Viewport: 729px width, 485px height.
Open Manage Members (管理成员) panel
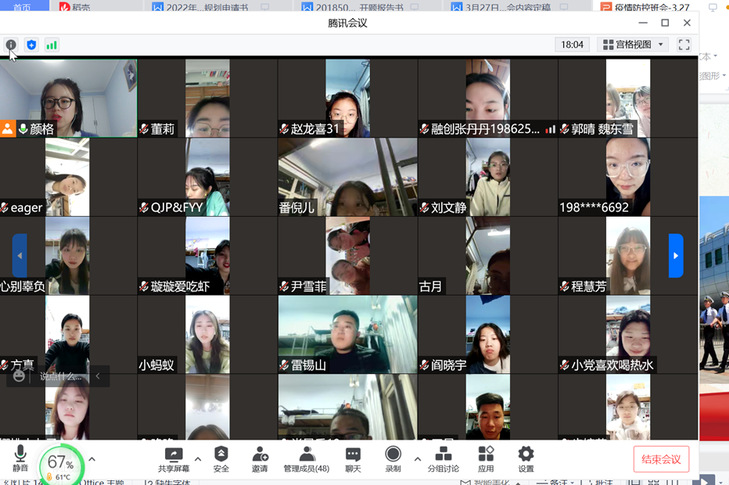[307, 458]
